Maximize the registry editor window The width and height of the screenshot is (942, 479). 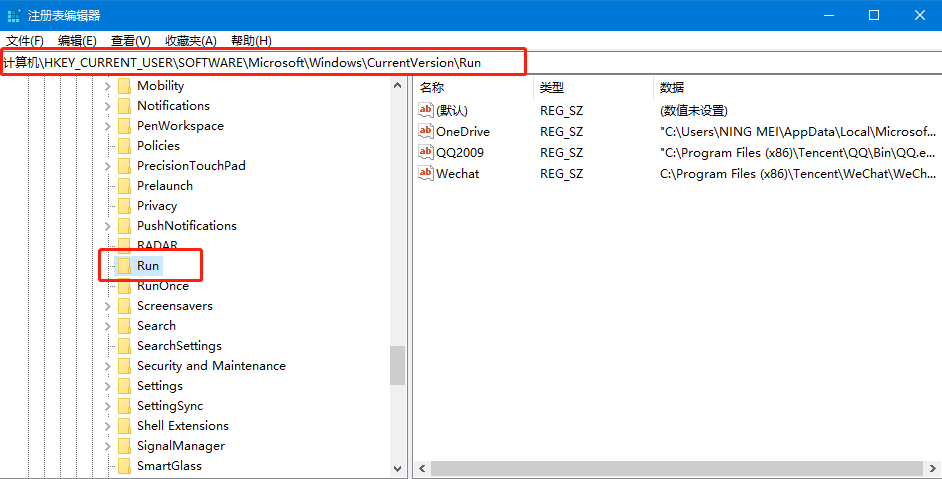(874, 16)
